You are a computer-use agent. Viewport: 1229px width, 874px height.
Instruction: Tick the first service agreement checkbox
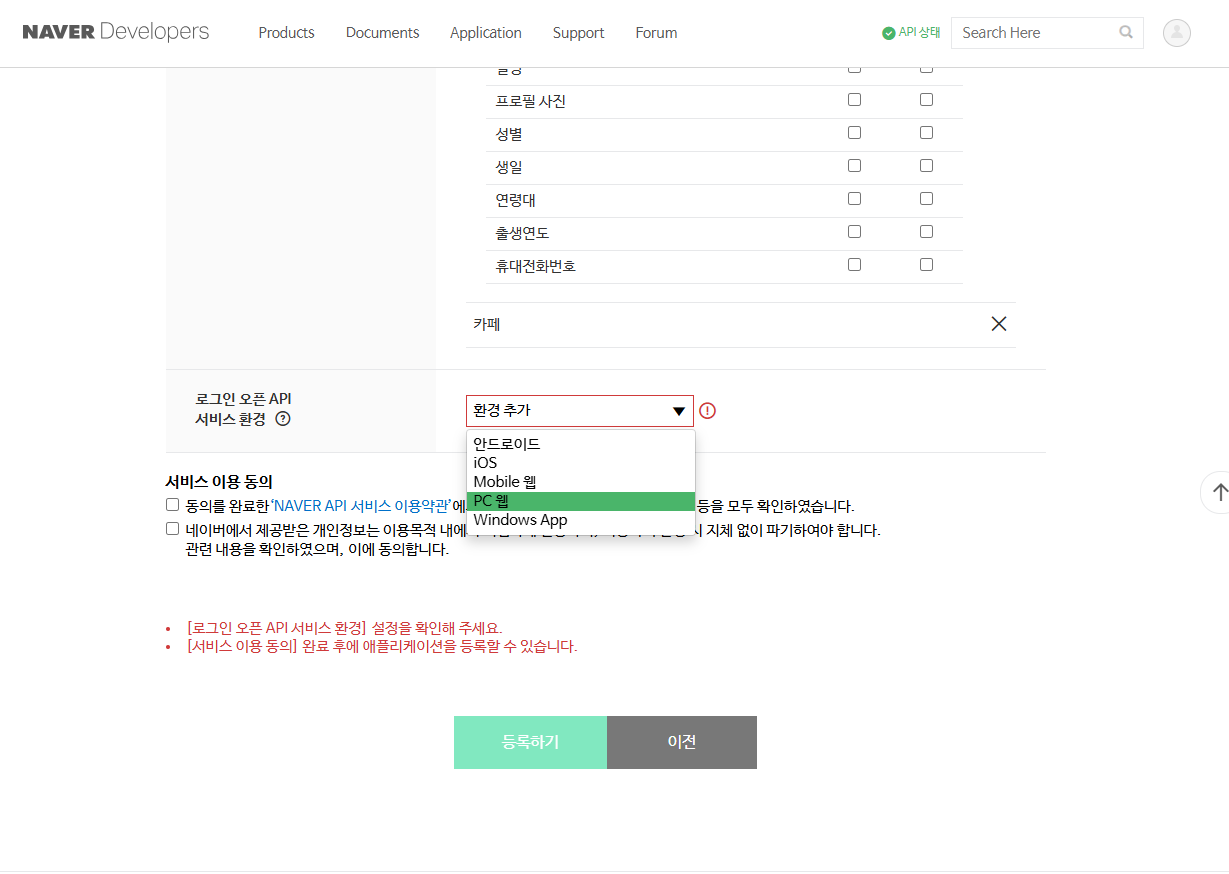173,505
